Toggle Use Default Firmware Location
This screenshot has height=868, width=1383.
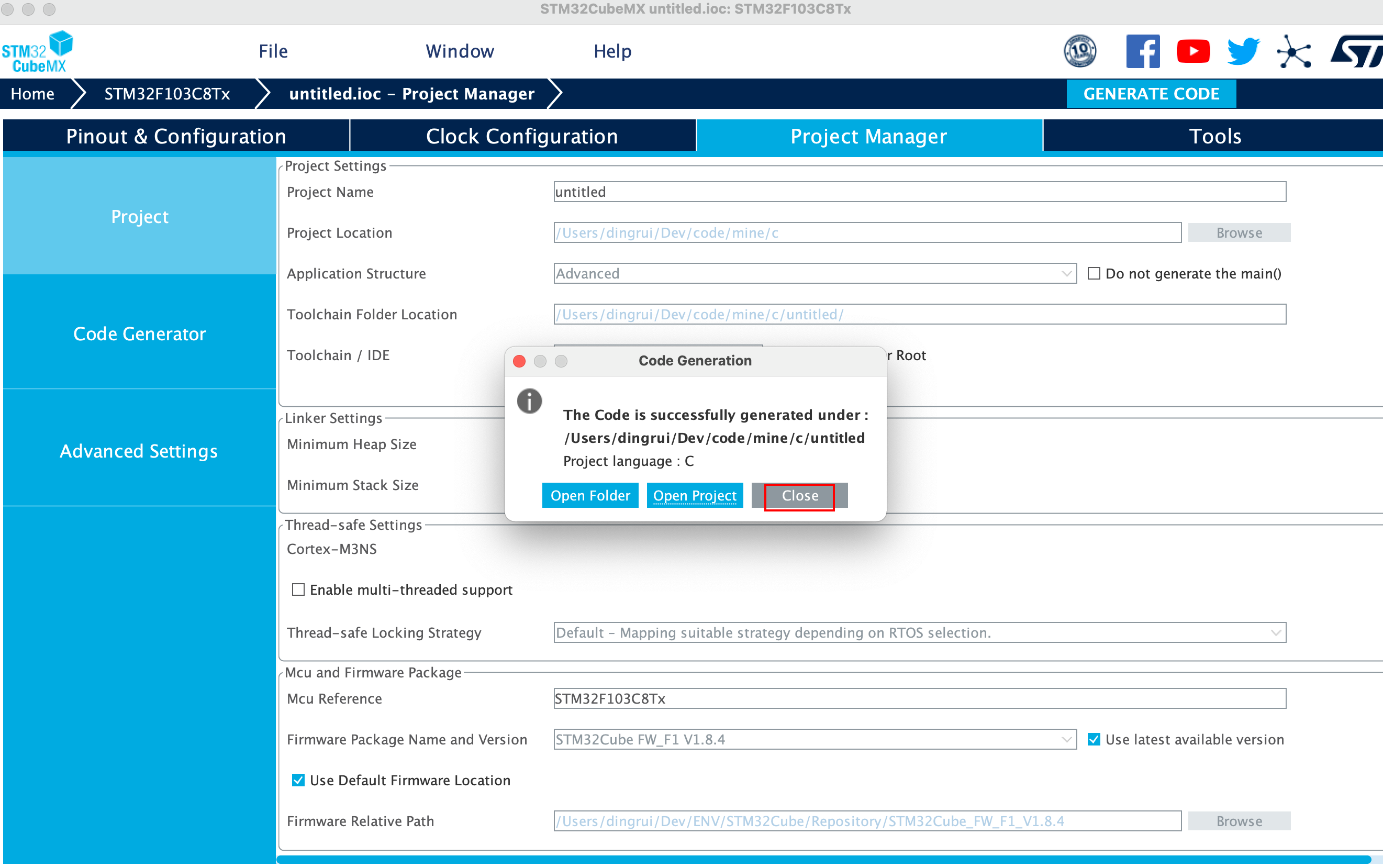pyautogui.click(x=298, y=780)
